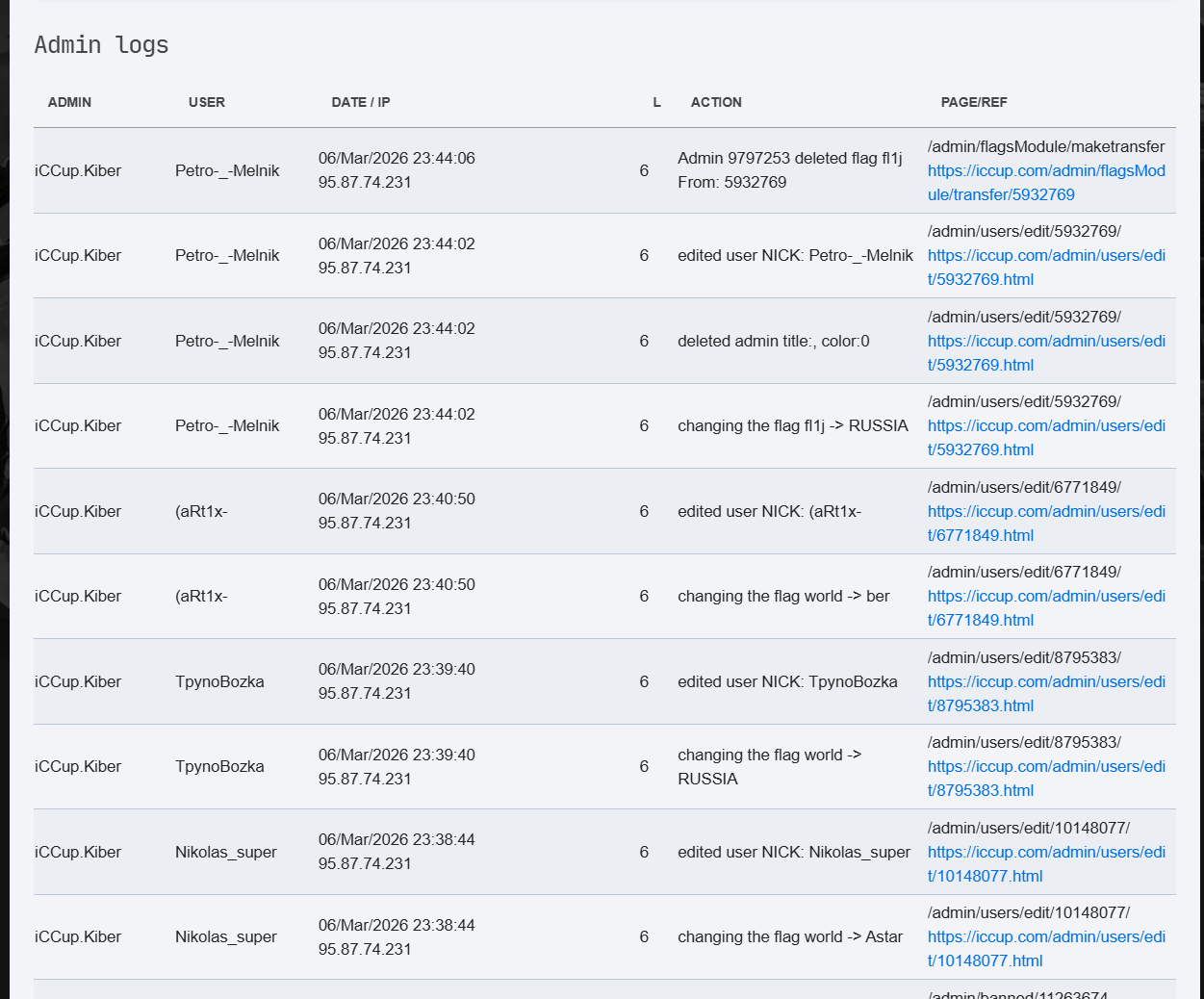Click the ACTION column header
The width and height of the screenshot is (1204, 999).
[716, 102]
